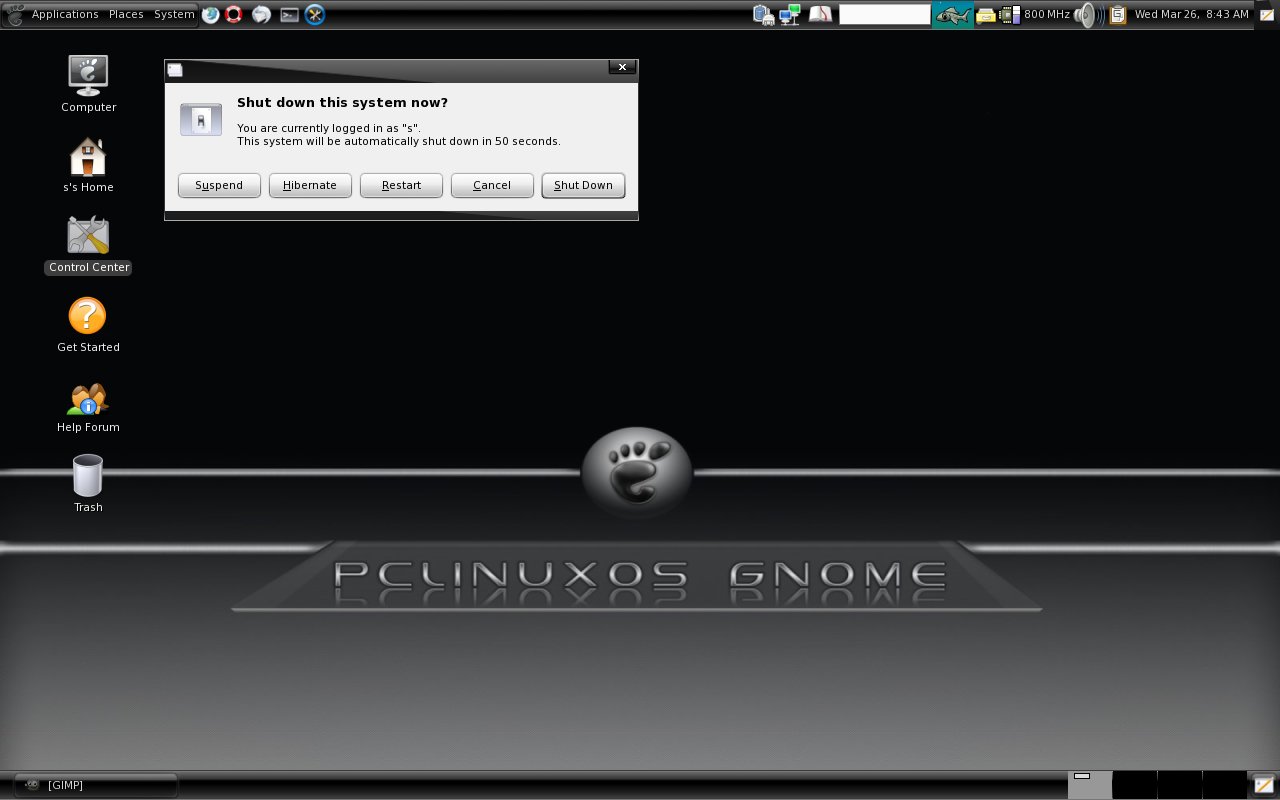
Task: Choose Hibernate in the shutdown dialog
Action: [310, 185]
